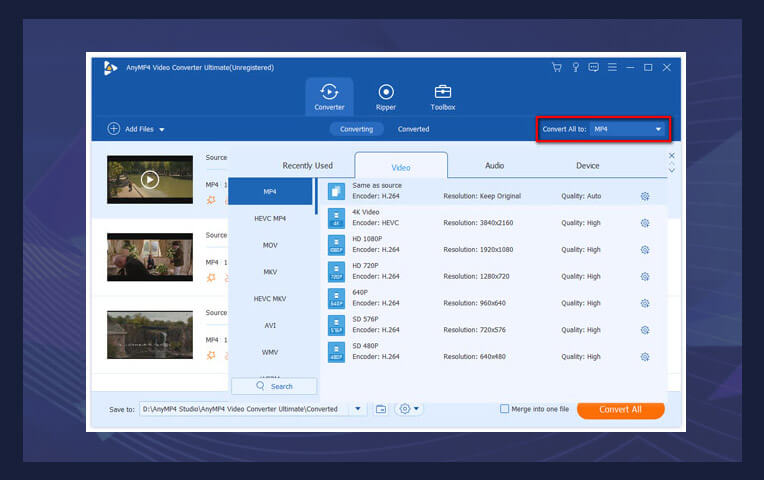Open the Convert All to MP4 dropdown
This screenshot has height=480, width=764.
[x=627, y=129]
